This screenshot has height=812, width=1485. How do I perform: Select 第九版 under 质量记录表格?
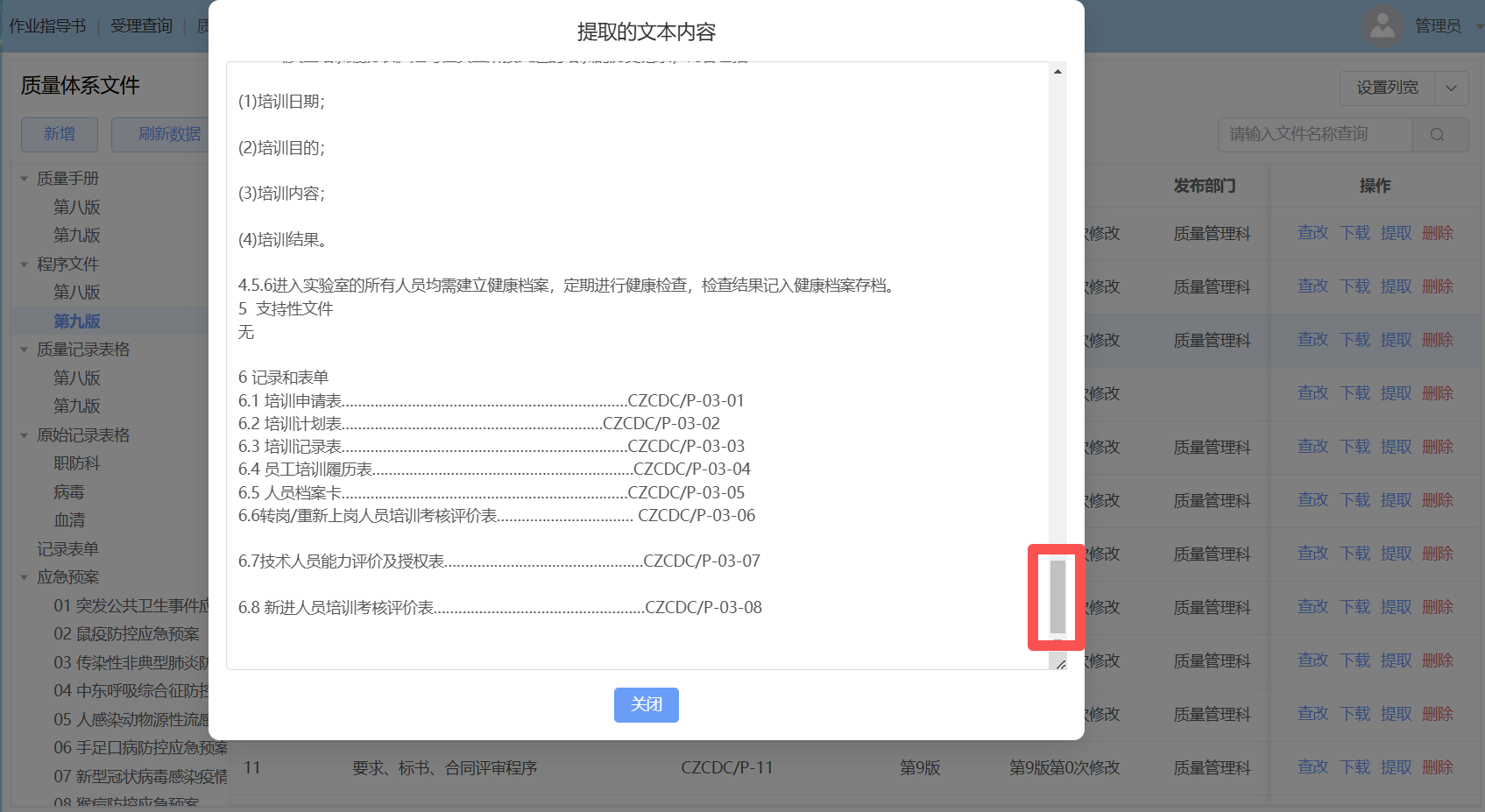[77, 406]
